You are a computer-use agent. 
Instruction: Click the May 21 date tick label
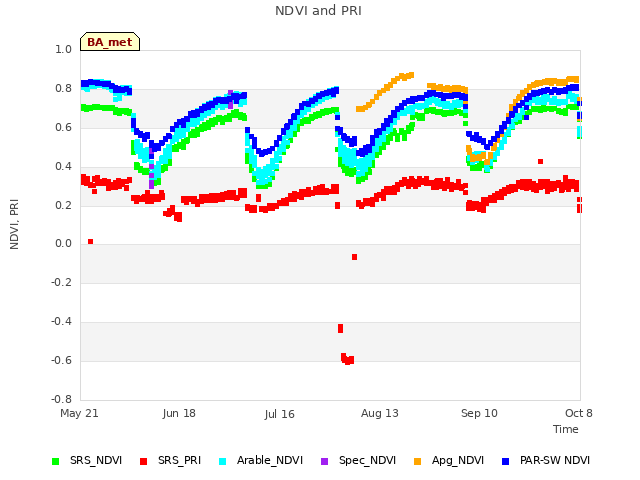(x=79, y=413)
